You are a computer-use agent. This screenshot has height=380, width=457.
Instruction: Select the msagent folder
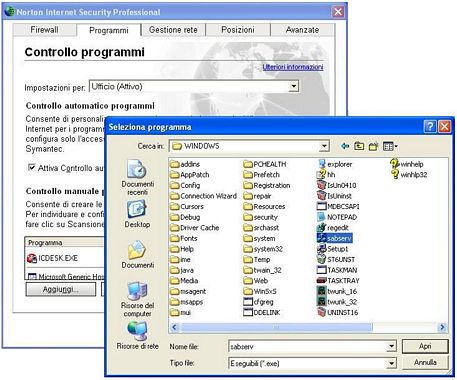pos(188,291)
